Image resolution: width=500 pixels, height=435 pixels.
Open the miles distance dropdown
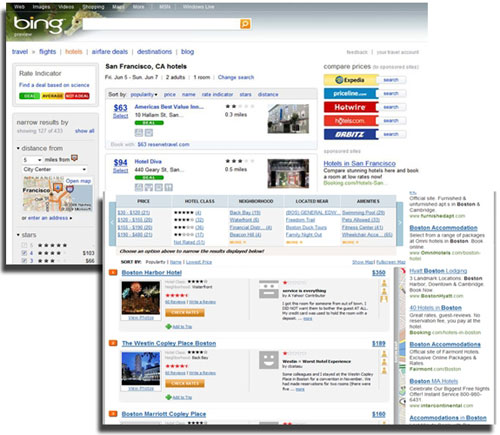pos(32,160)
